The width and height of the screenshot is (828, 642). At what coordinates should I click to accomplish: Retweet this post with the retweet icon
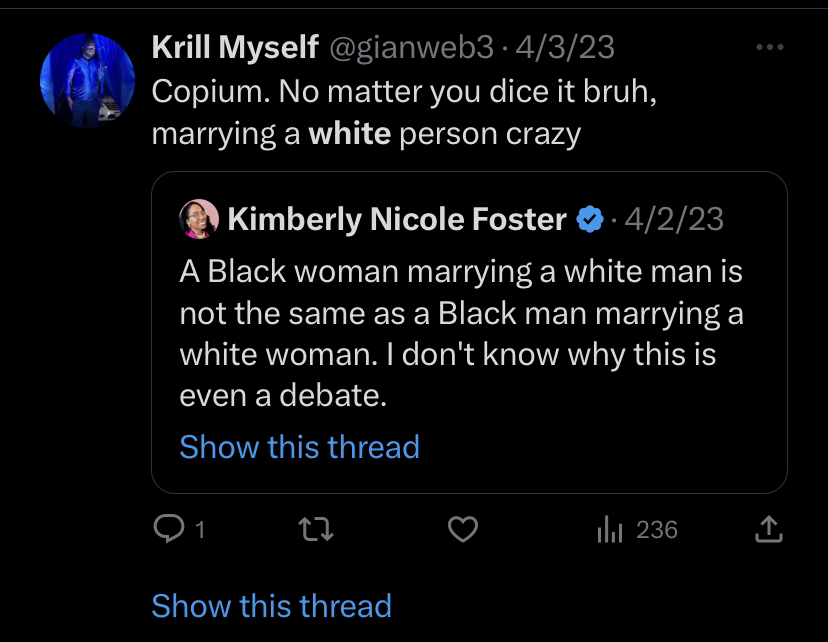click(315, 530)
